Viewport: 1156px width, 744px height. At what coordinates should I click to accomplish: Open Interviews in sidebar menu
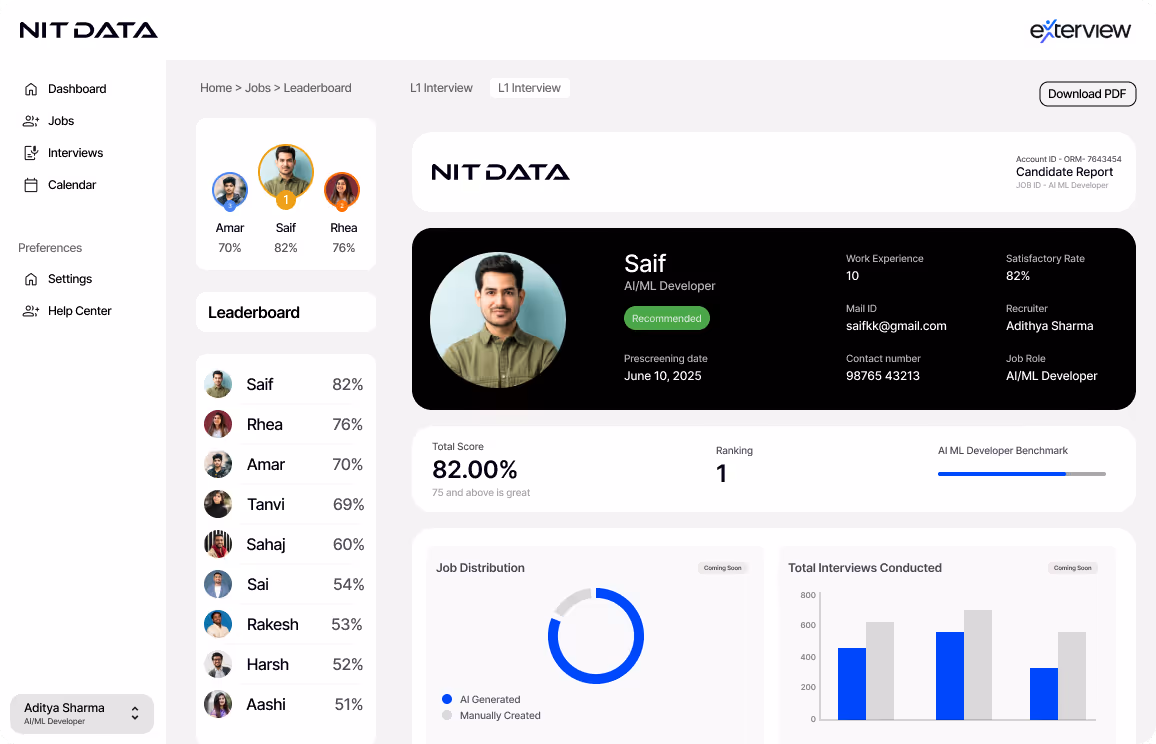tap(76, 153)
